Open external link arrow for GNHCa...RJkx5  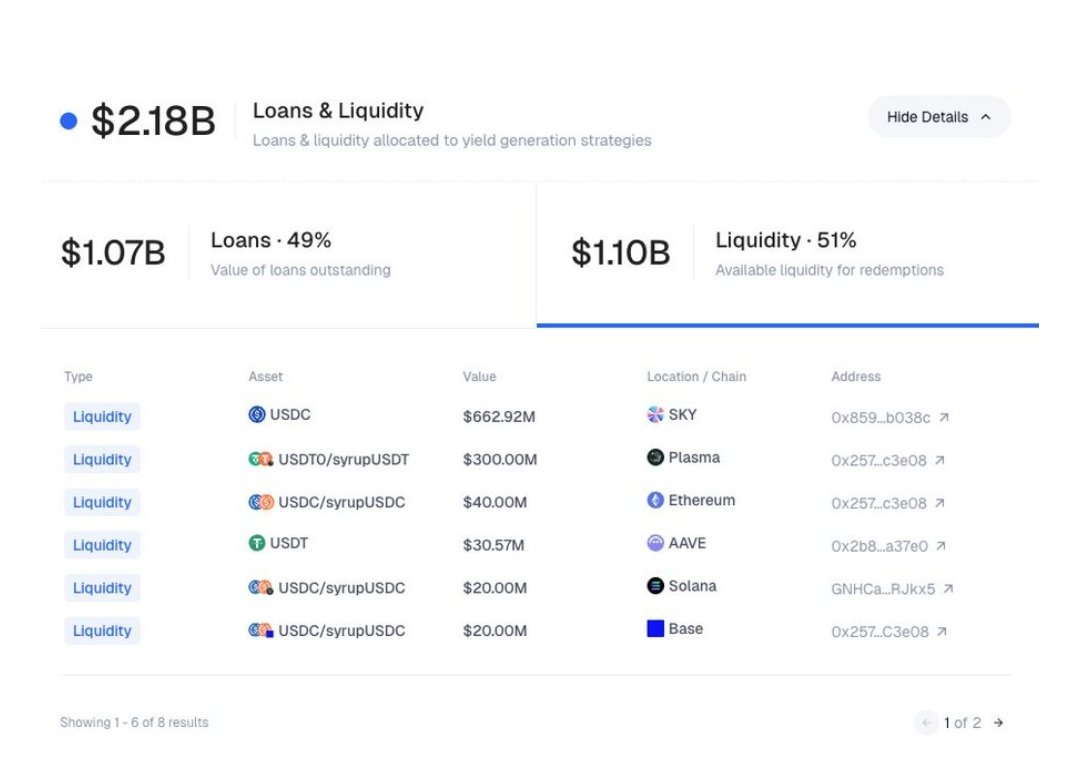(x=948, y=589)
